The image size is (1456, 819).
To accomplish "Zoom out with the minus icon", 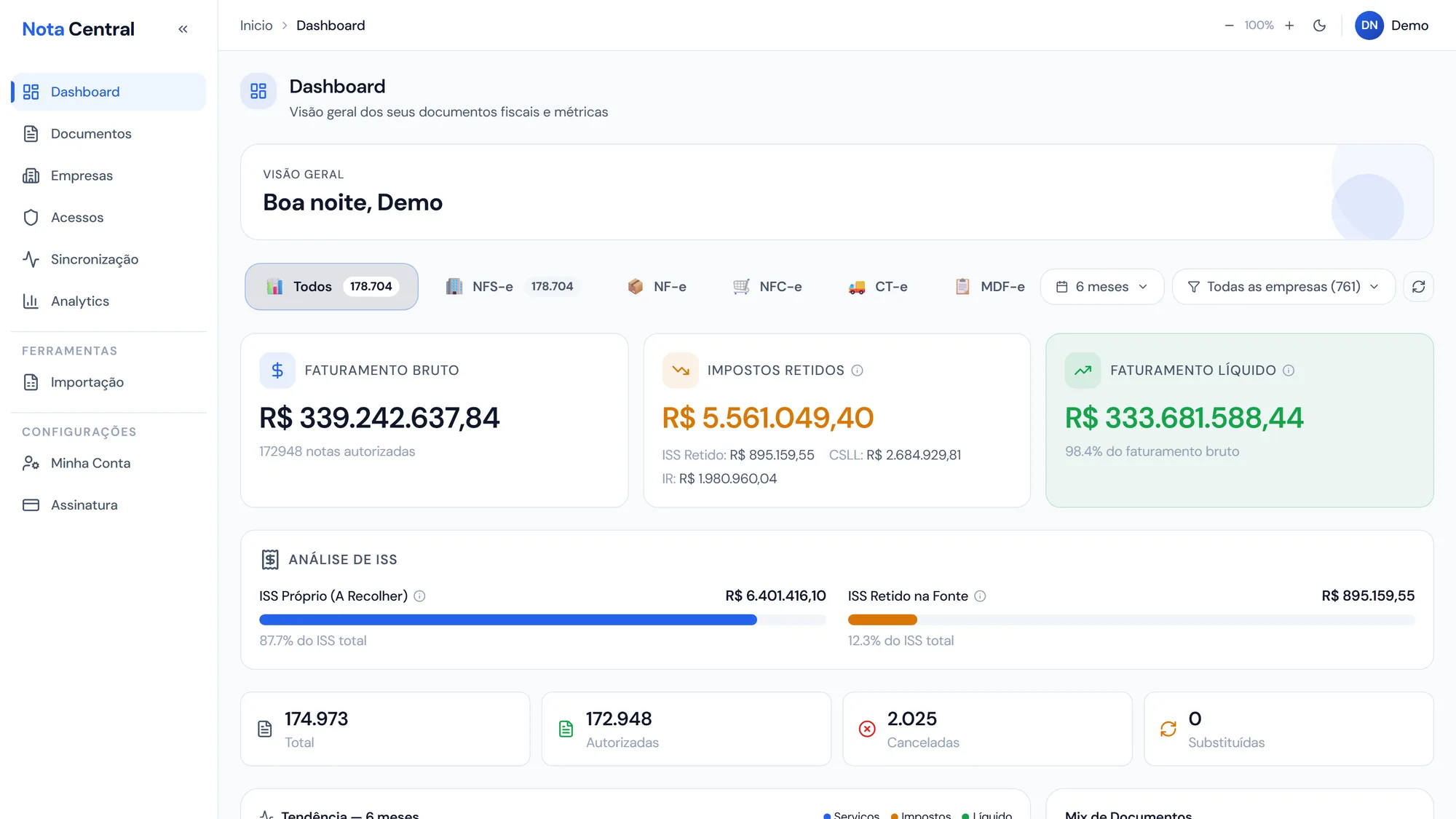I will 1229,25.
